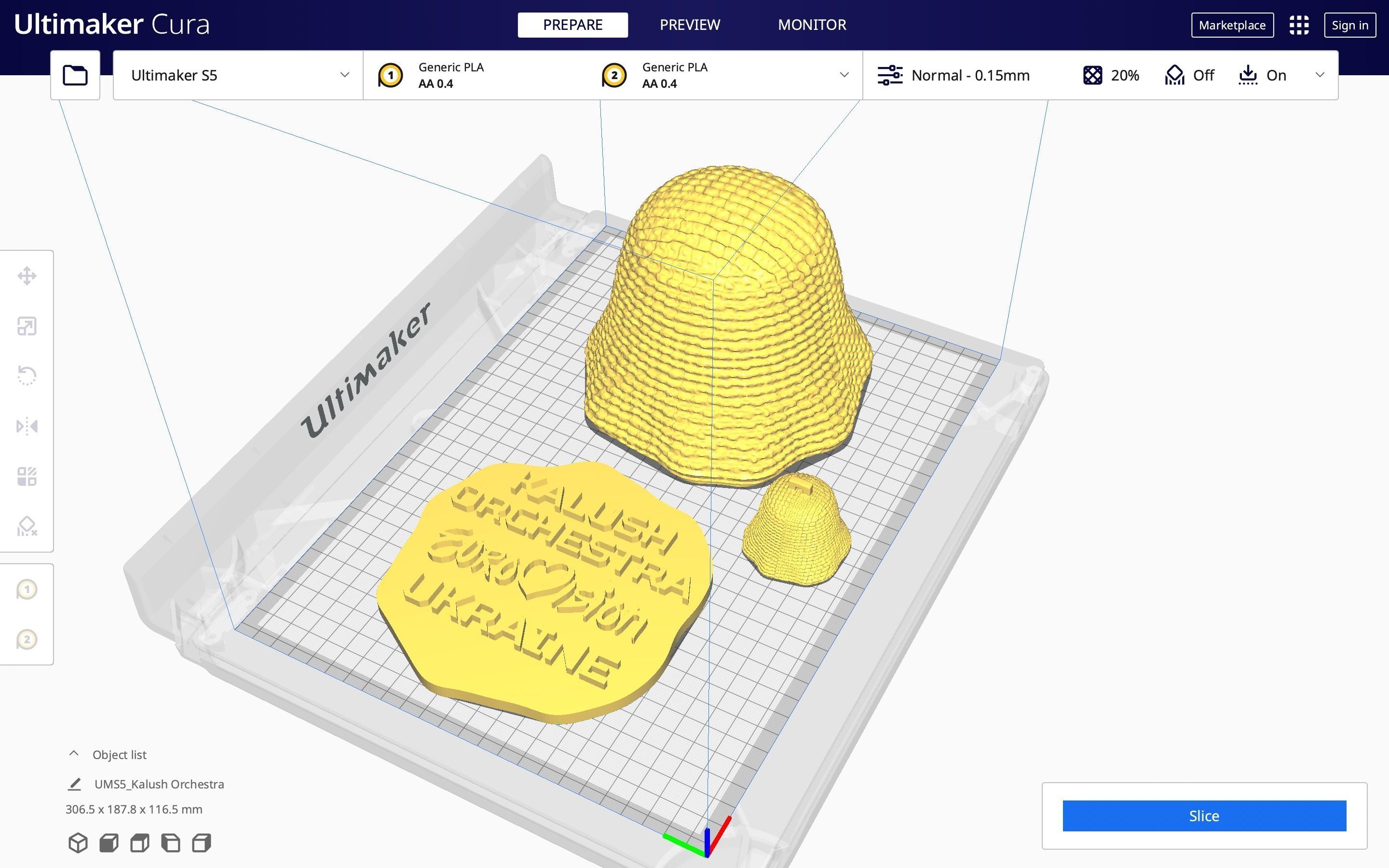This screenshot has height=868, width=1389.
Task: Open file via folder icon
Action: tap(75, 75)
